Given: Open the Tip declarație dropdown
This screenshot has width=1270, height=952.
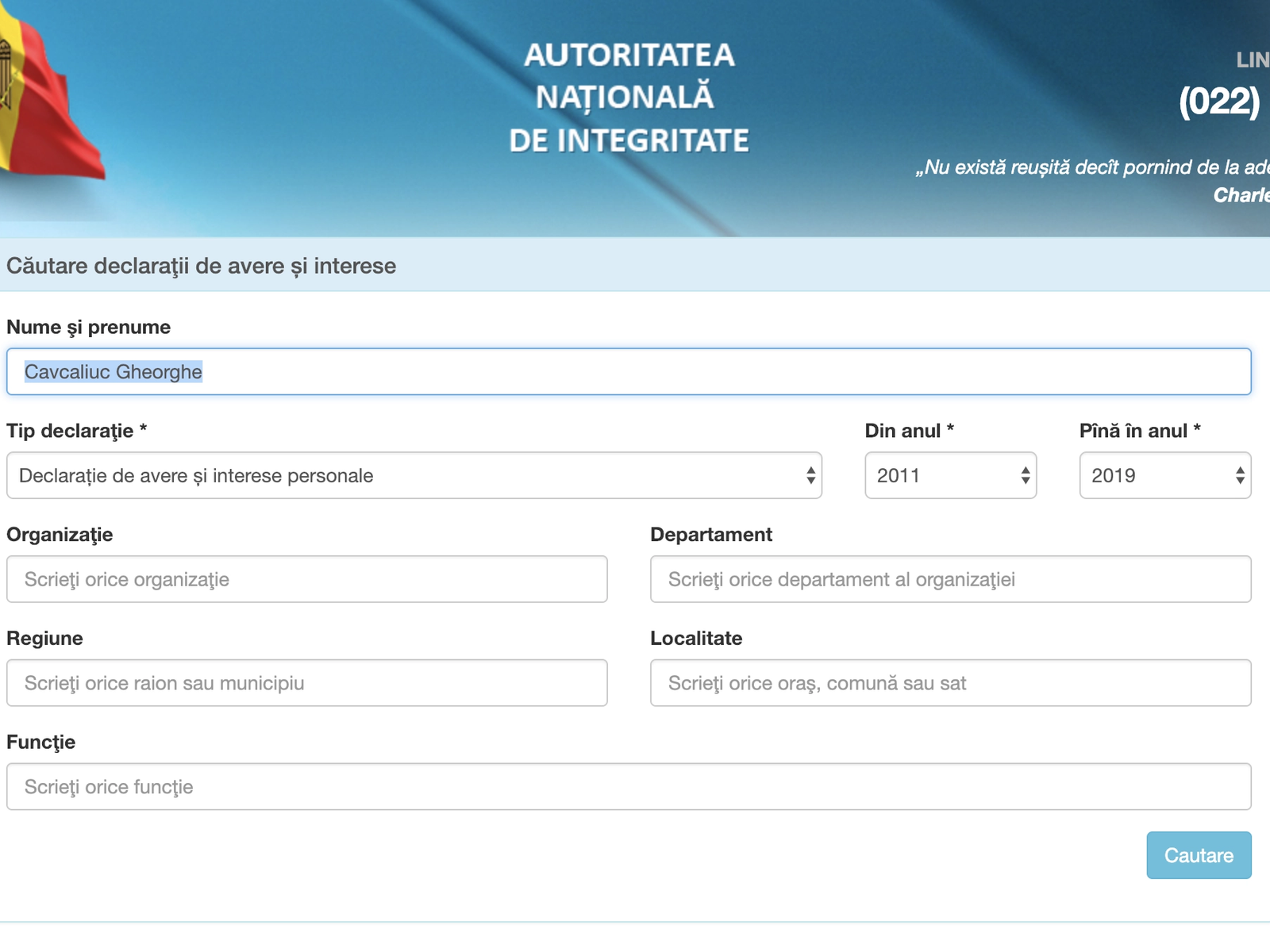Looking at the screenshot, I should pos(414,475).
